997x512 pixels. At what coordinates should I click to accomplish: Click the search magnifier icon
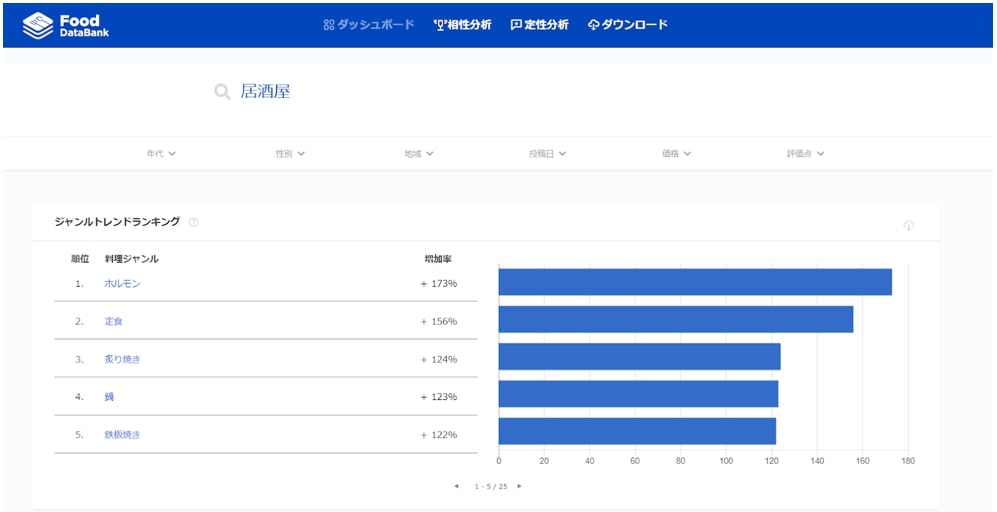[x=222, y=92]
